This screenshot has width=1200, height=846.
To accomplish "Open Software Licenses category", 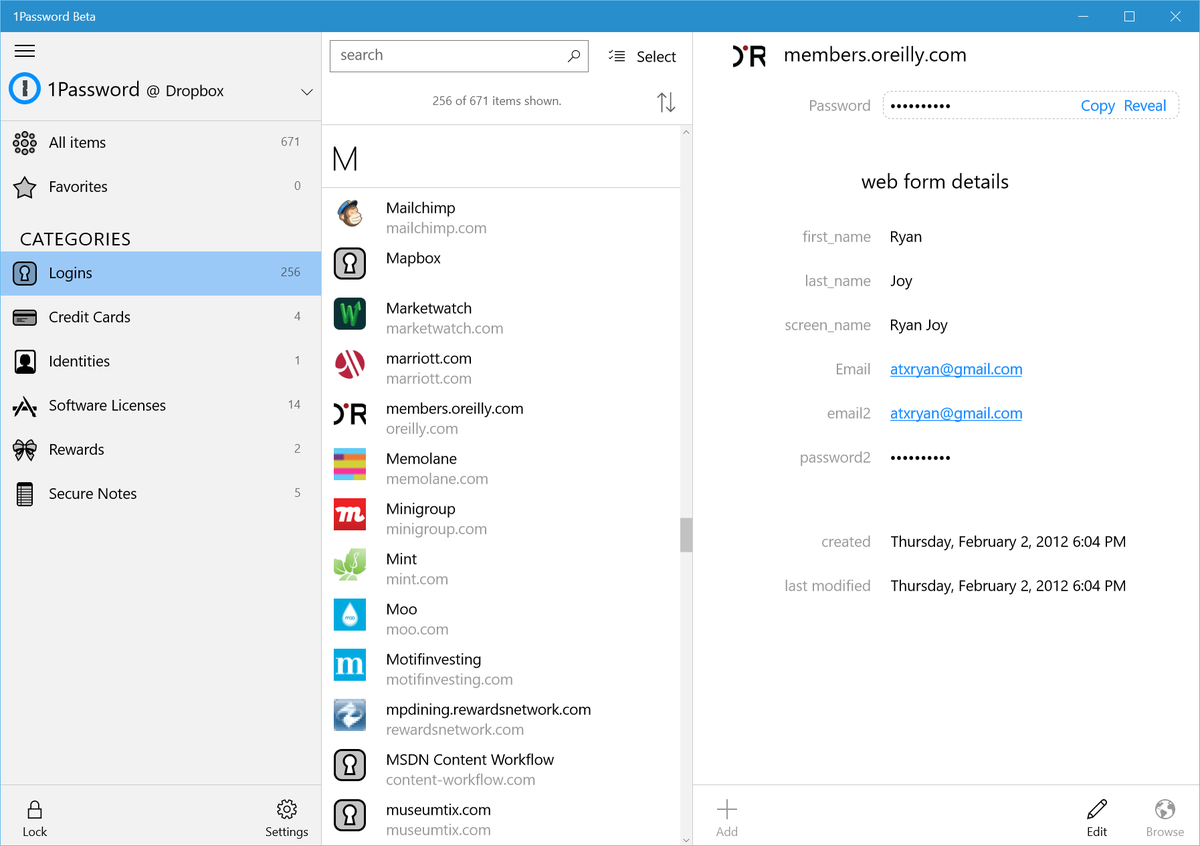I will (x=160, y=405).
